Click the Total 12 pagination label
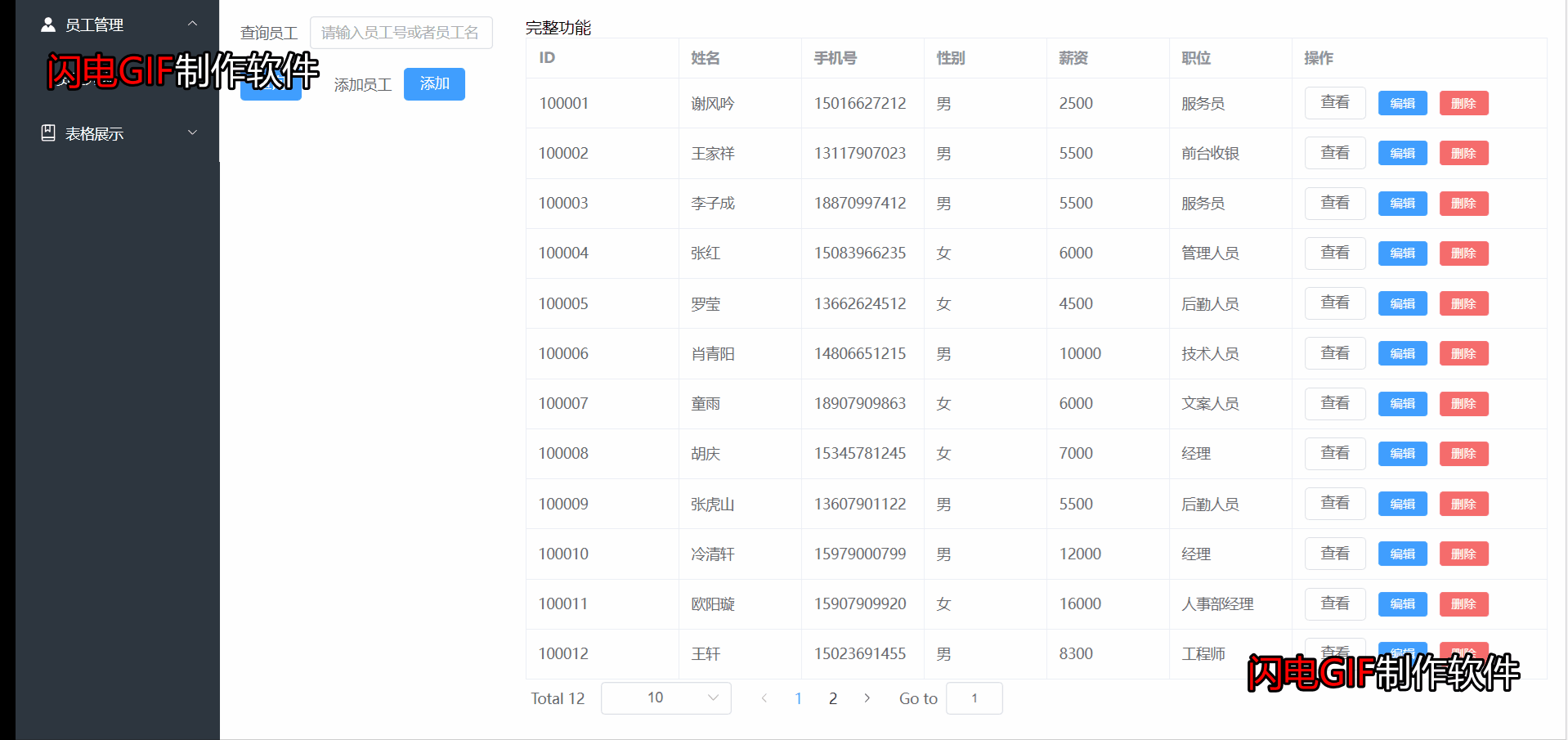 click(558, 698)
